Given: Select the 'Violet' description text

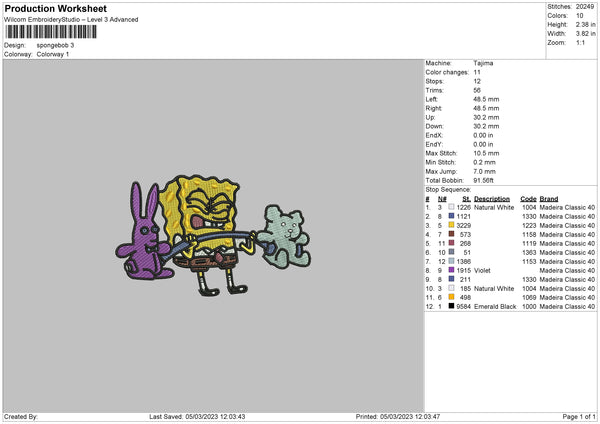Looking at the screenshot, I should (482, 270).
